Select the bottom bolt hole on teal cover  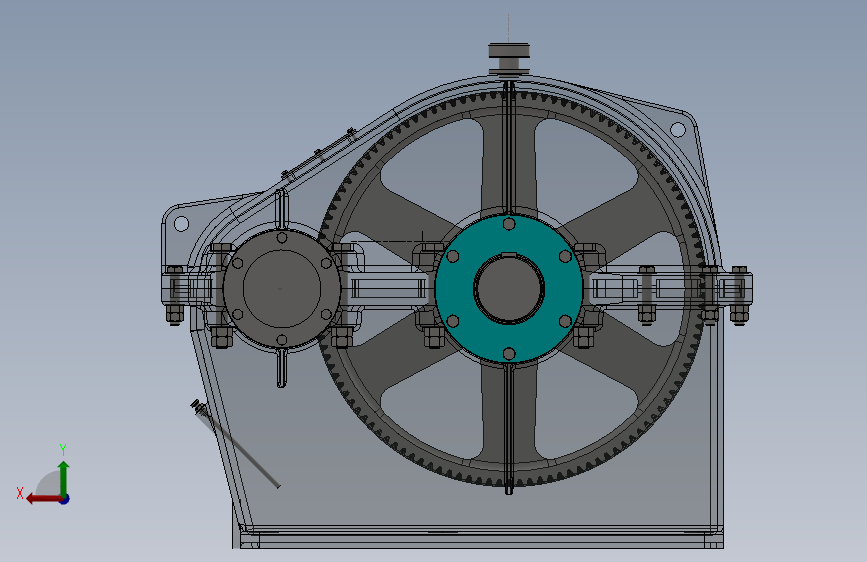pyautogui.click(x=509, y=353)
